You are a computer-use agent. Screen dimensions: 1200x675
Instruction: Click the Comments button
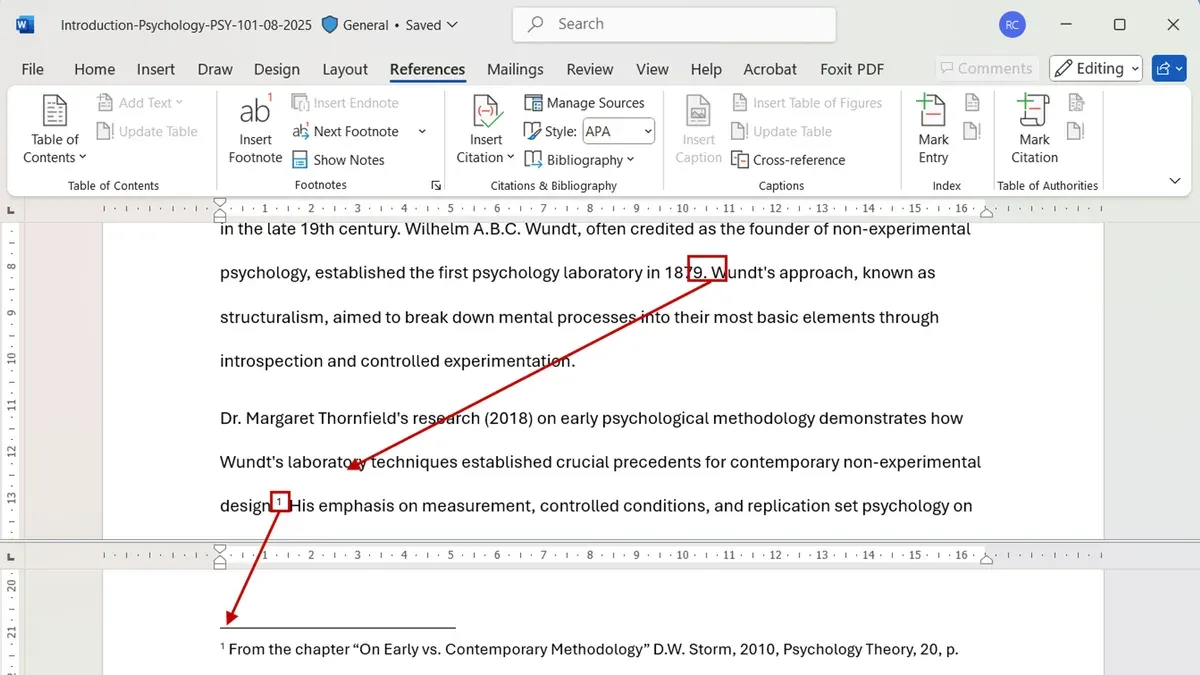[986, 68]
